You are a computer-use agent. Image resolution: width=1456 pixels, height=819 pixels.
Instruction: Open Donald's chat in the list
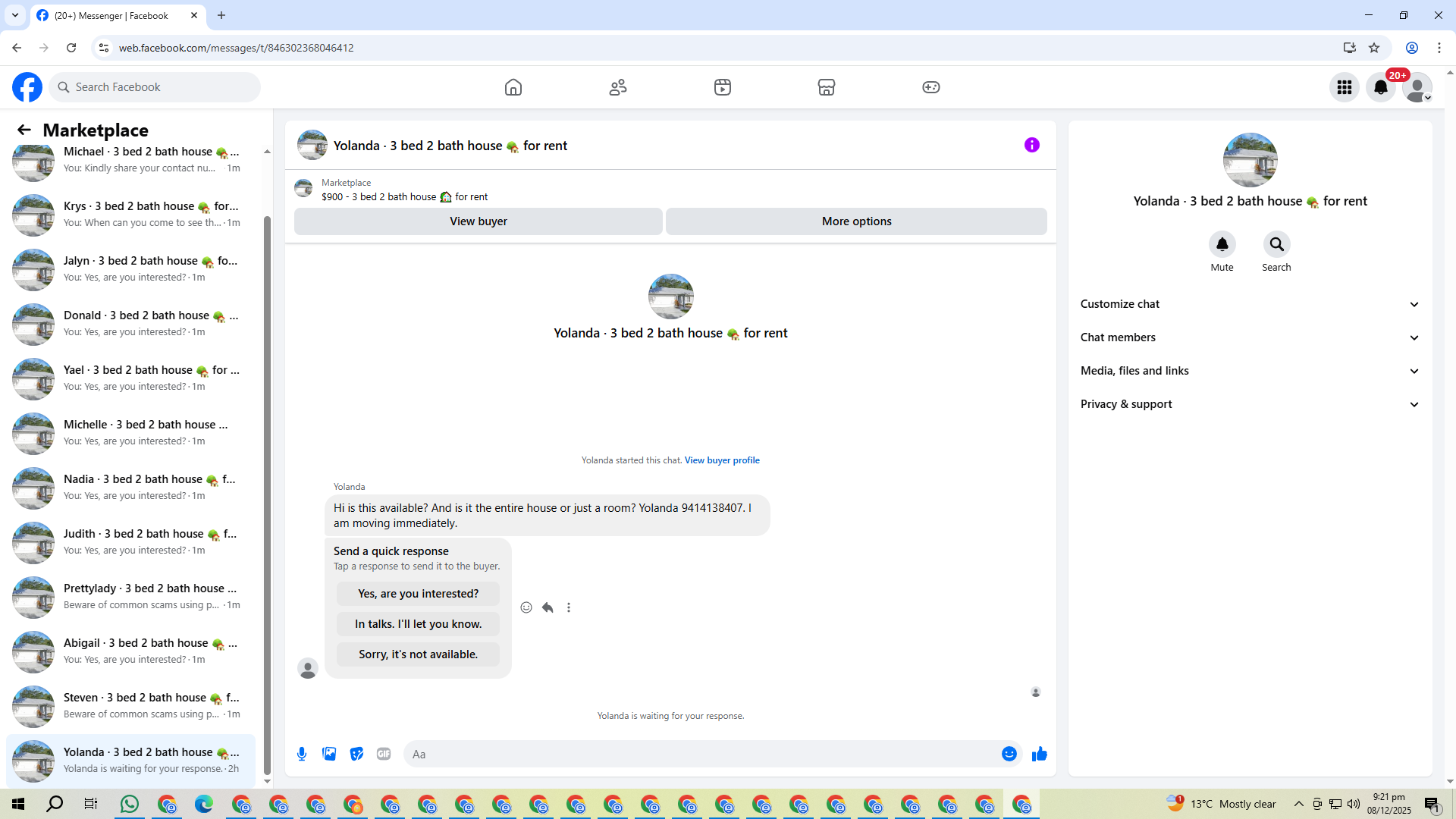pos(130,324)
